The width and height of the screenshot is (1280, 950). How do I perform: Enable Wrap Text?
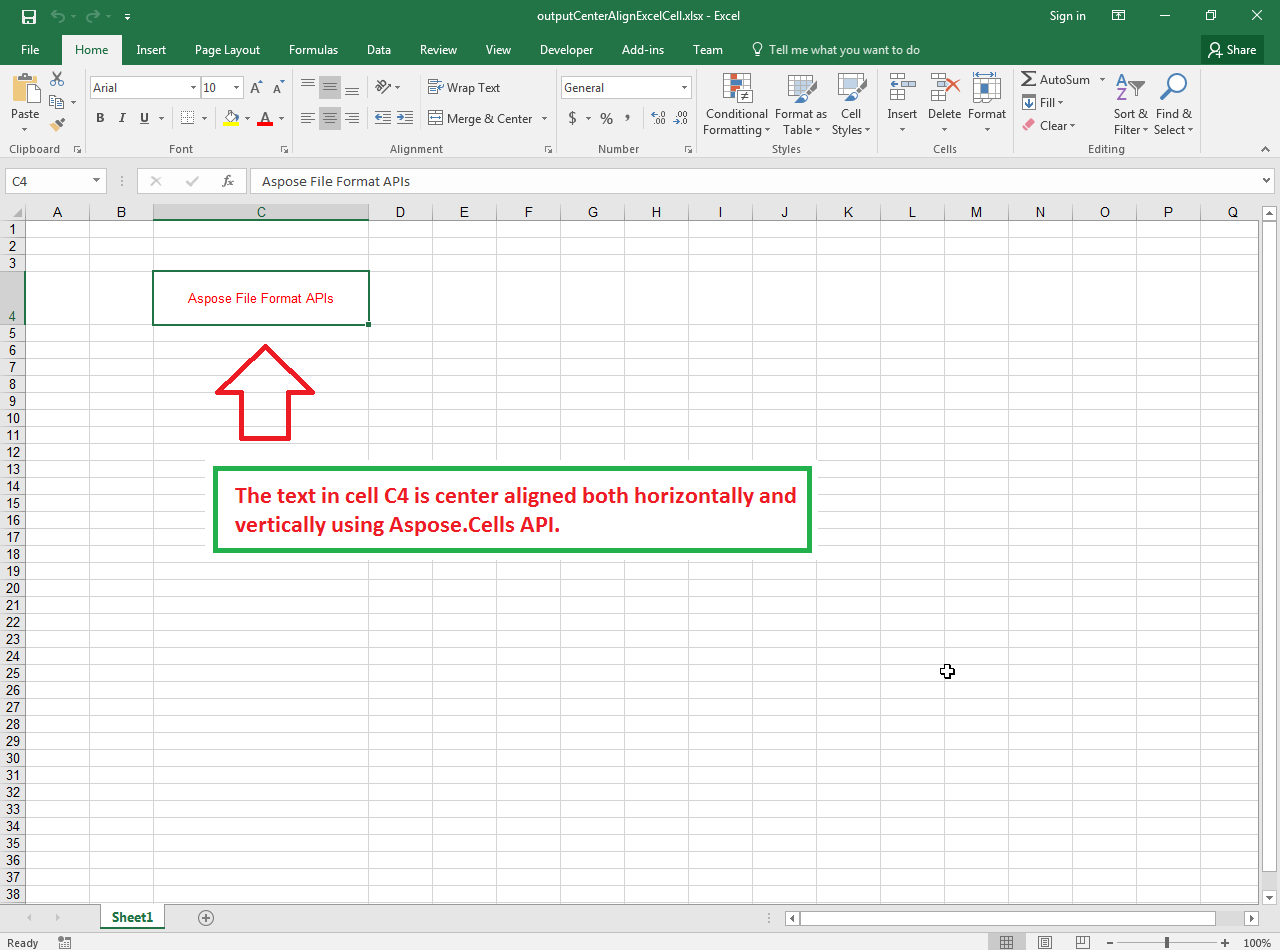coord(464,88)
